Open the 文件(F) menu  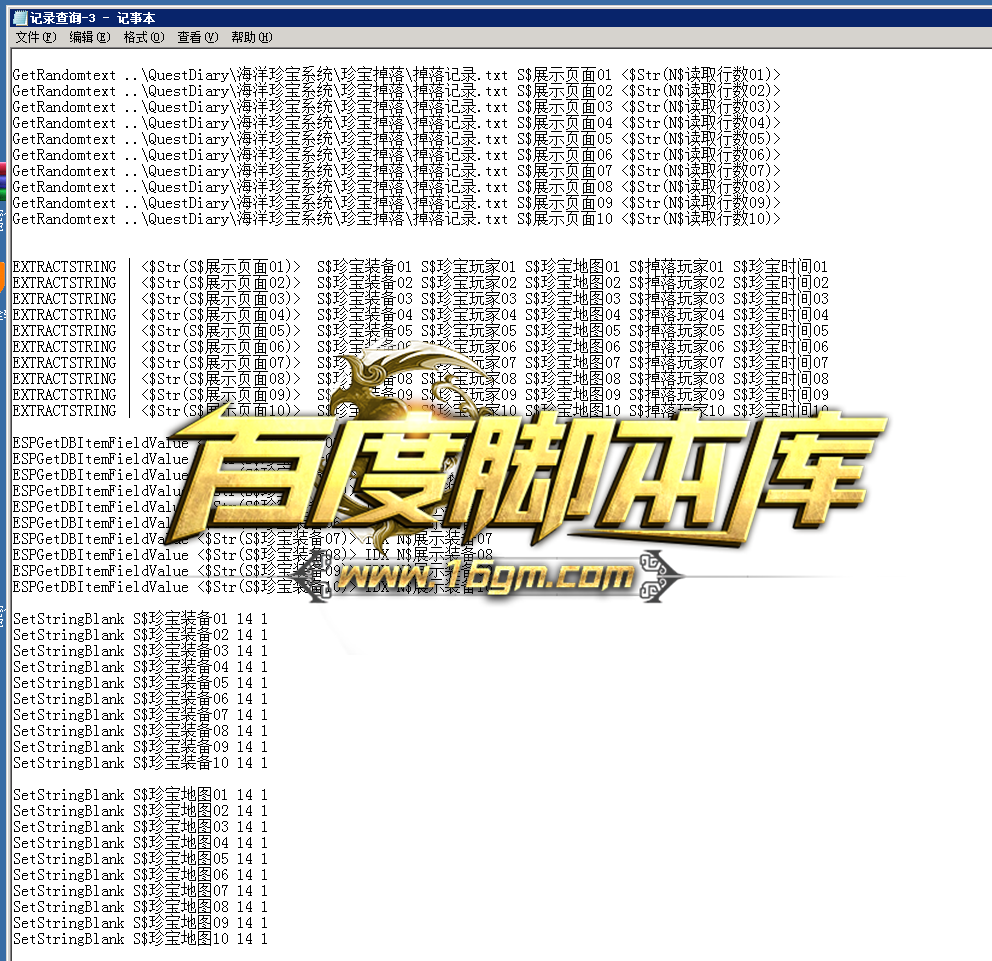[x=35, y=37]
